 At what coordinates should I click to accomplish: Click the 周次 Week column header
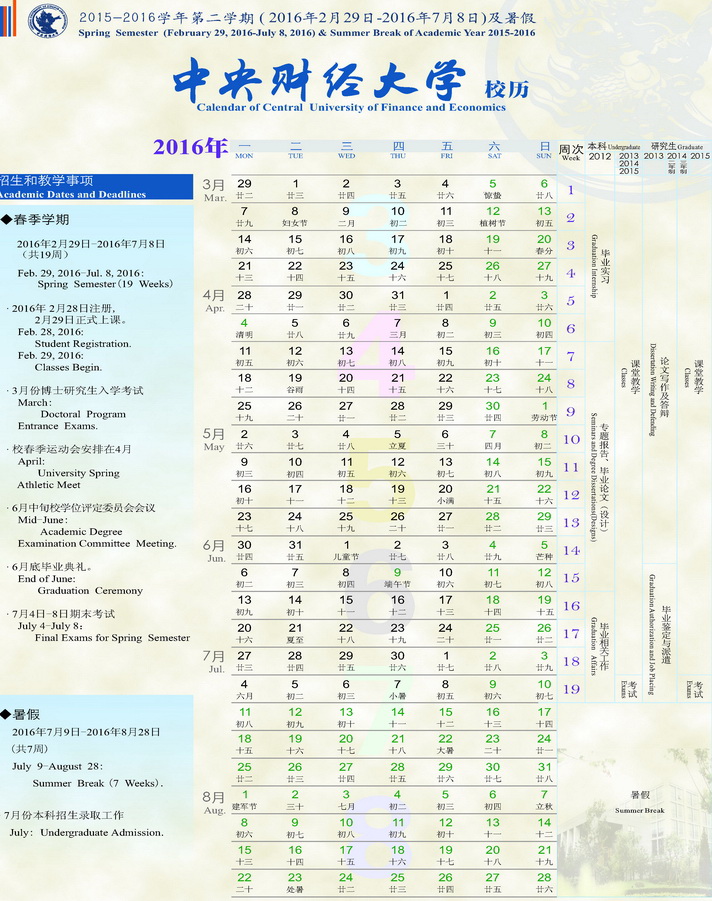point(571,151)
